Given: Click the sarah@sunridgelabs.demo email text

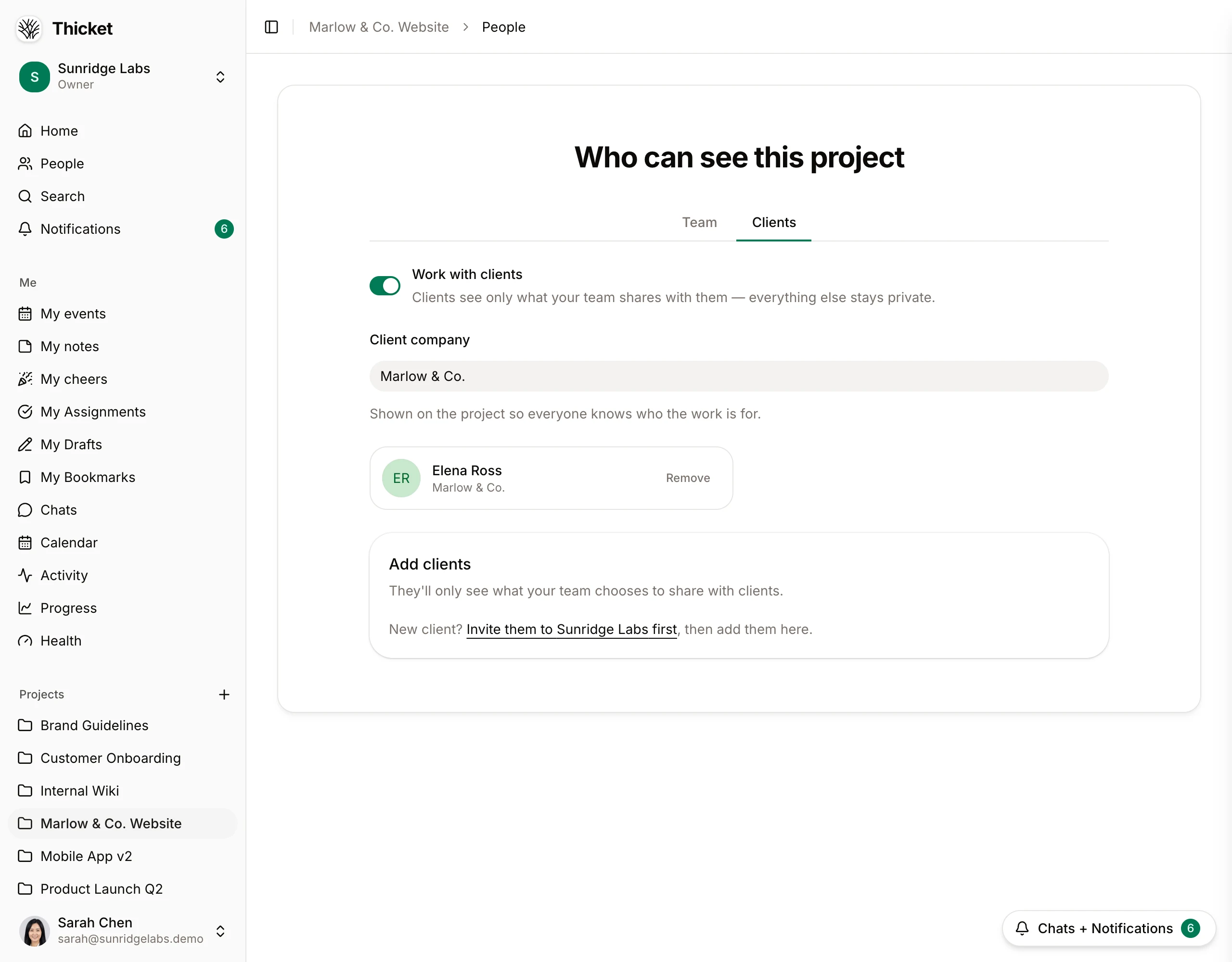Looking at the screenshot, I should 130,939.
